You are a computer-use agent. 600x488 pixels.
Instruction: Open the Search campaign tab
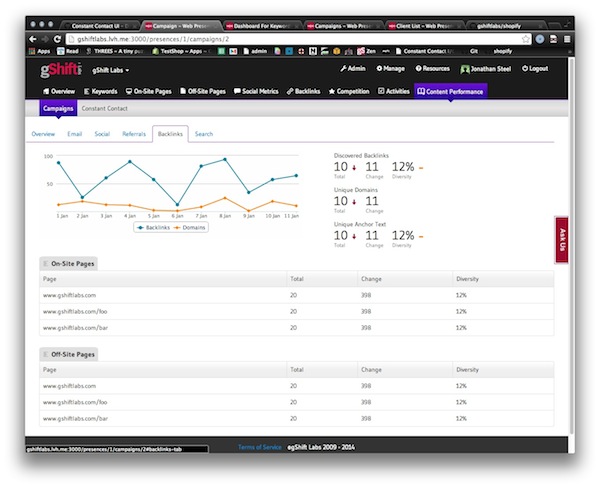[x=204, y=134]
